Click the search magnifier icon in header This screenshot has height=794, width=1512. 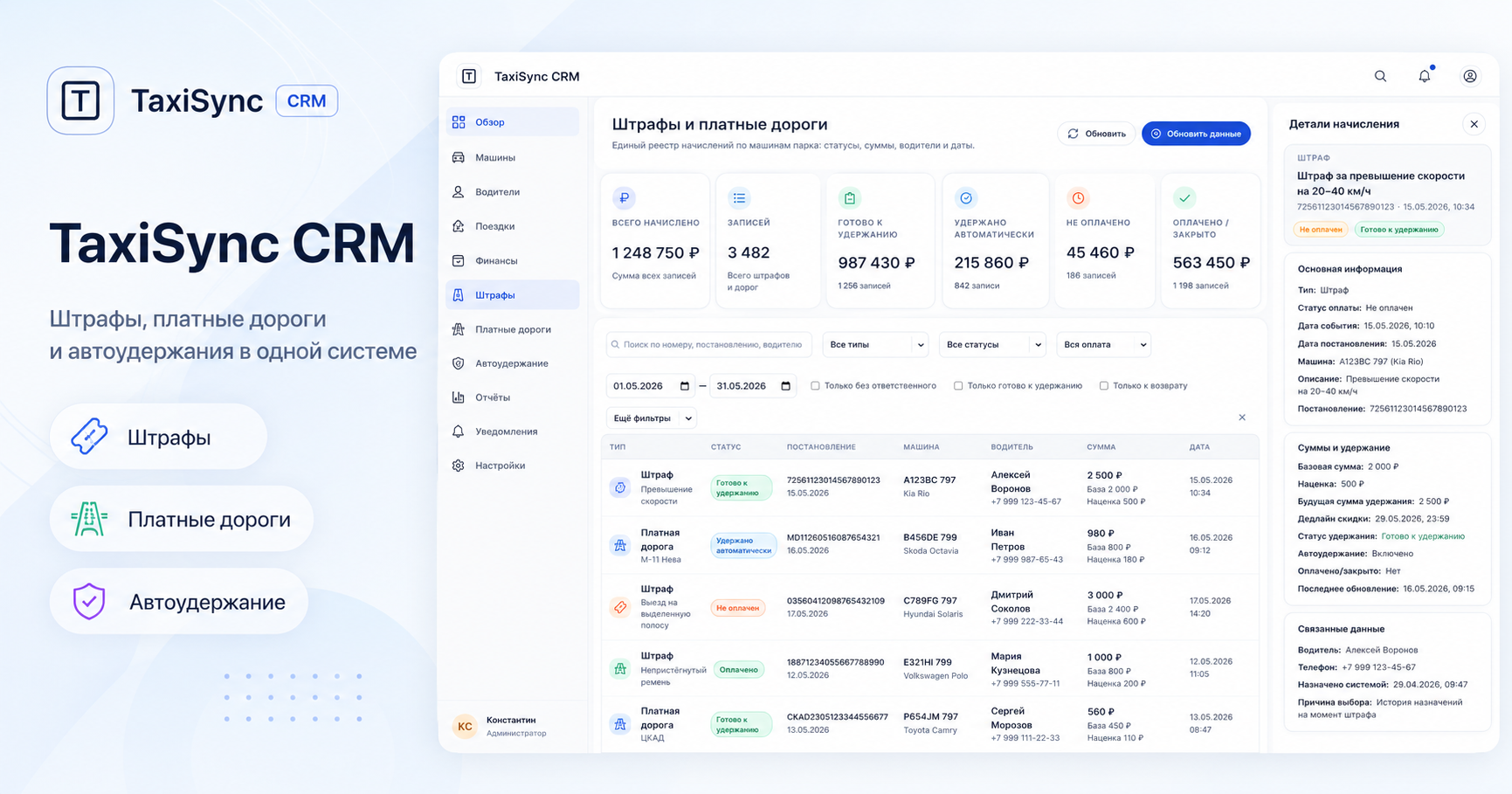point(1380,76)
